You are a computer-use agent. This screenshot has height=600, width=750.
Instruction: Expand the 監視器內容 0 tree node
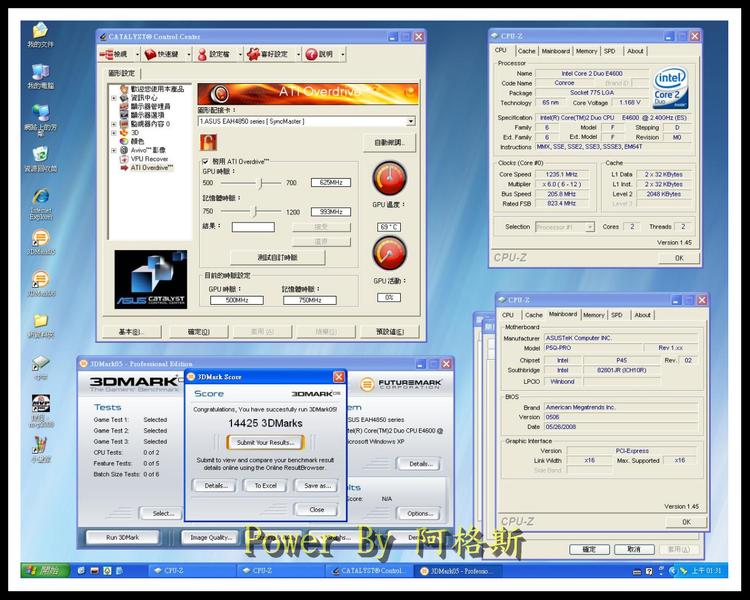coord(114,124)
